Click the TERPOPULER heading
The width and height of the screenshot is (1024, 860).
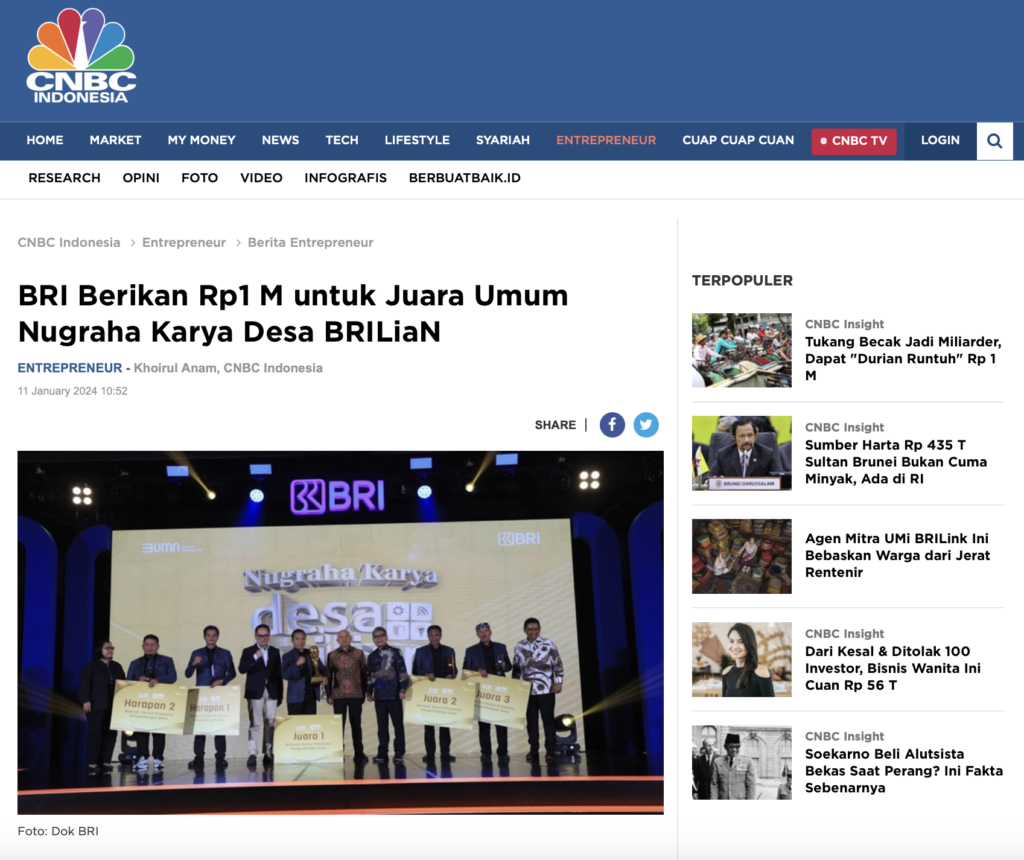tap(743, 281)
